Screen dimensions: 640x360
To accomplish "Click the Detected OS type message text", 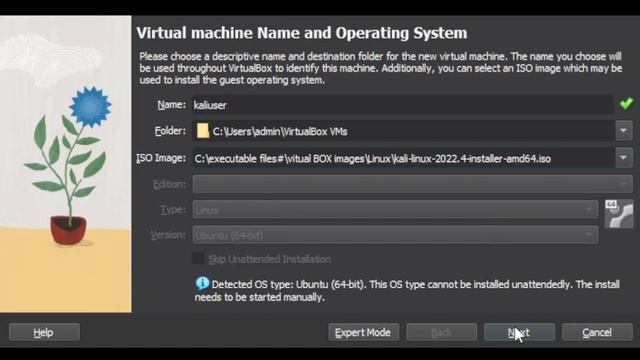I will click(407, 291).
